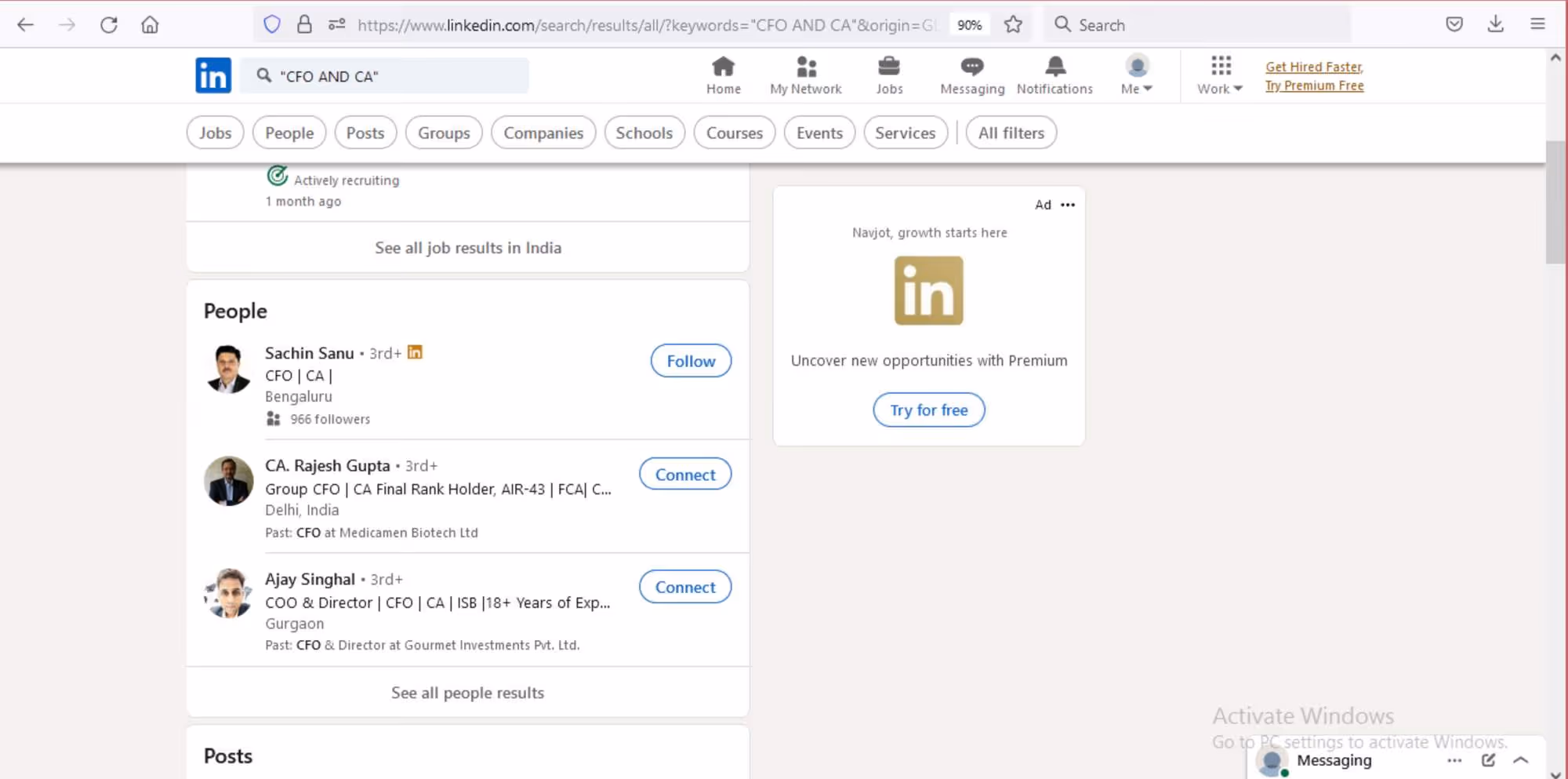Open Ajay Singhal's profile name
This screenshot has height=779, width=1568.
[x=310, y=579]
